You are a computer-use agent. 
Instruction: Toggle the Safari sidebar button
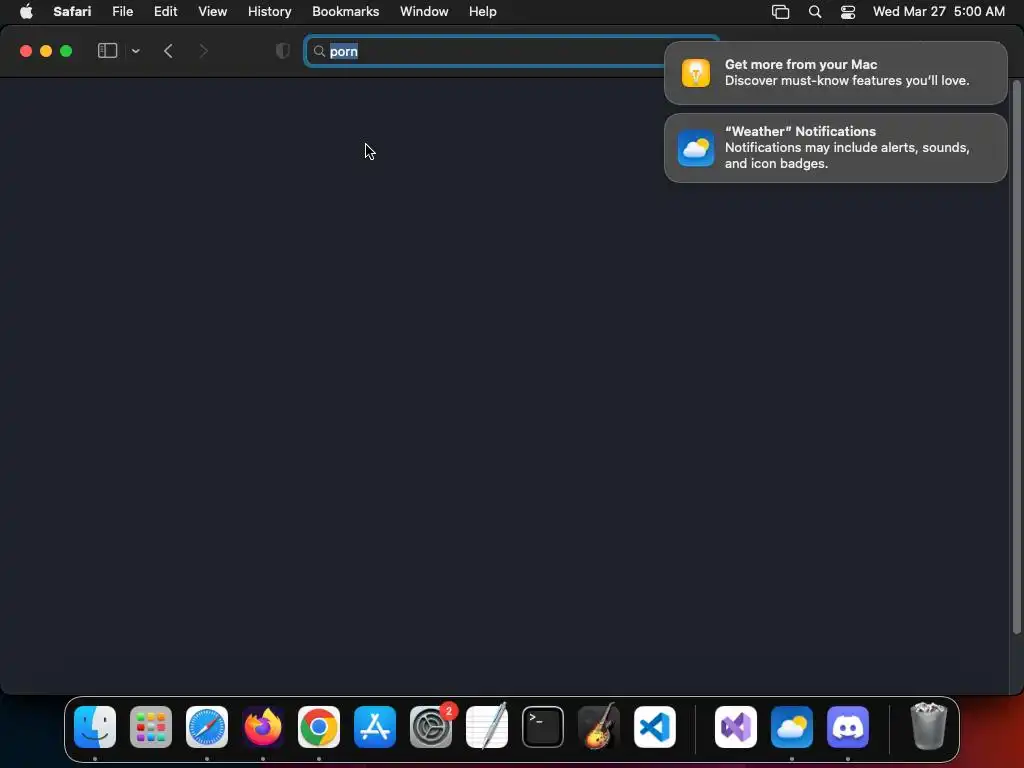(x=107, y=51)
